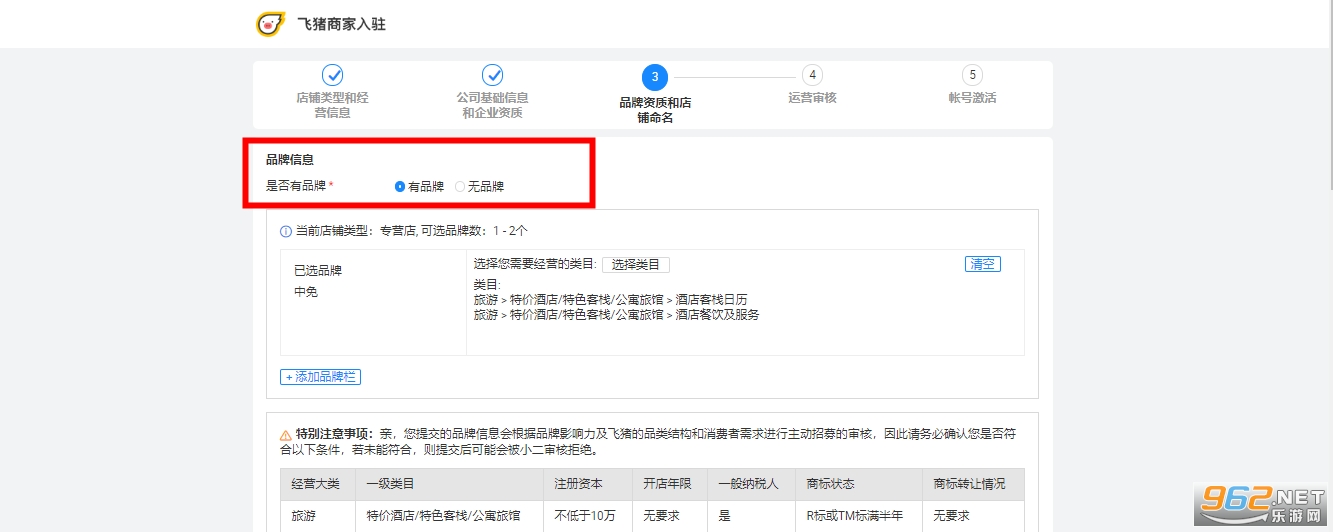The image size is (1333, 532).
Task: Go to 公司基础信息和企业资质 step label
Action: pos(493,105)
